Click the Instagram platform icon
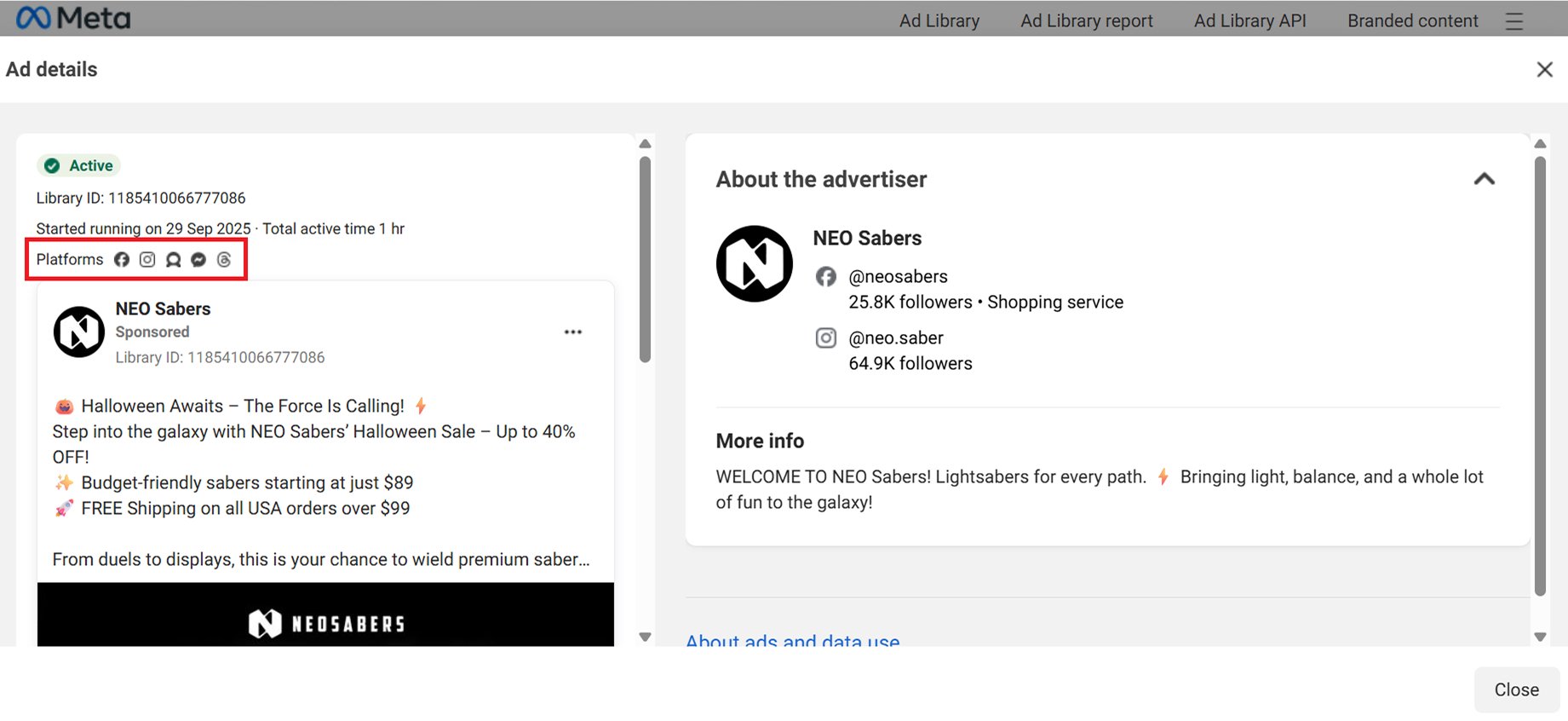 click(147, 260)
